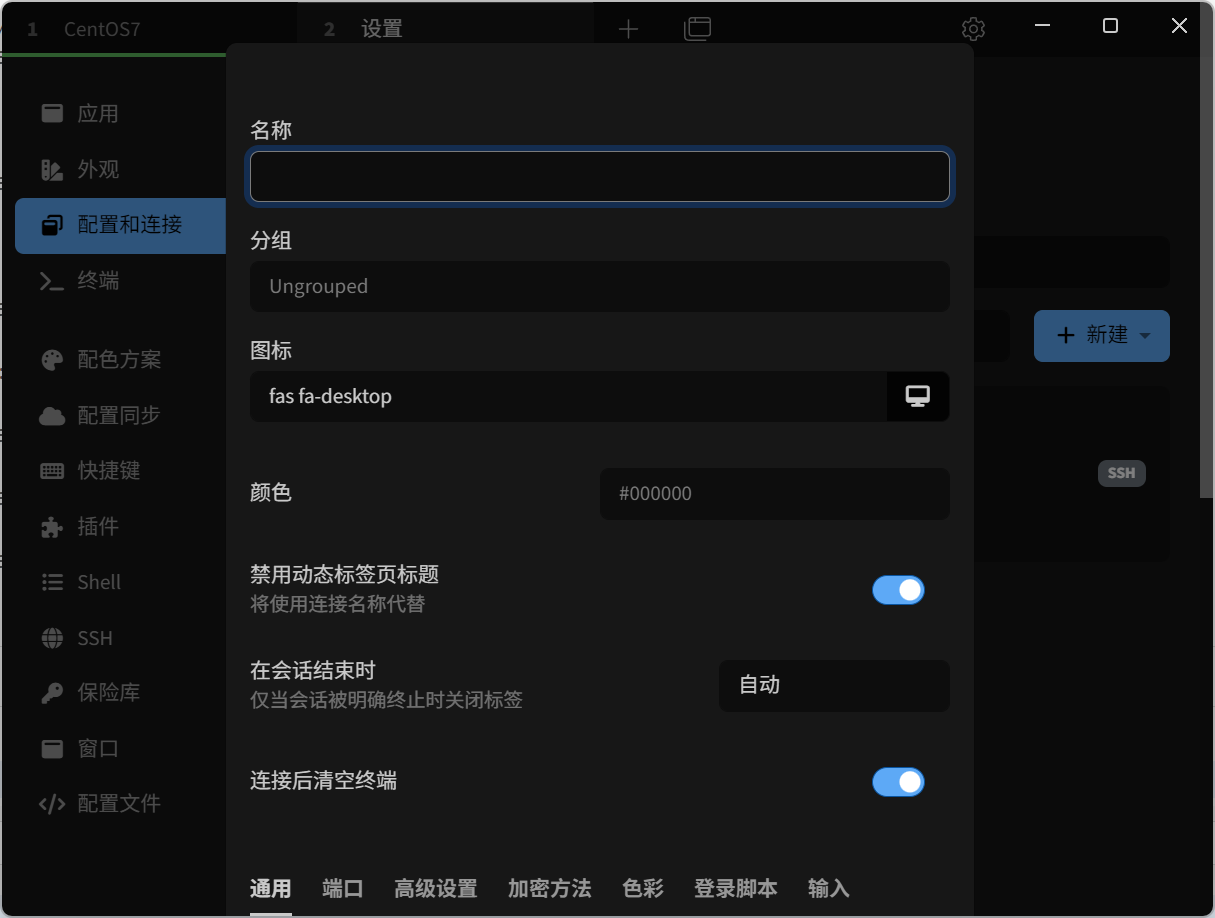Select the 高级设置 tab label
This screenshot has height=918, width=1215.
(x=436, y=888)
